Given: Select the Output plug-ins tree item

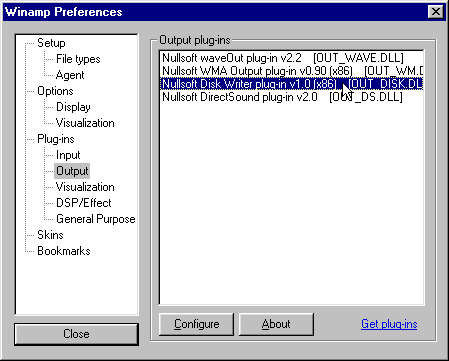Looking at the screenshot, I should coord(72,171).
